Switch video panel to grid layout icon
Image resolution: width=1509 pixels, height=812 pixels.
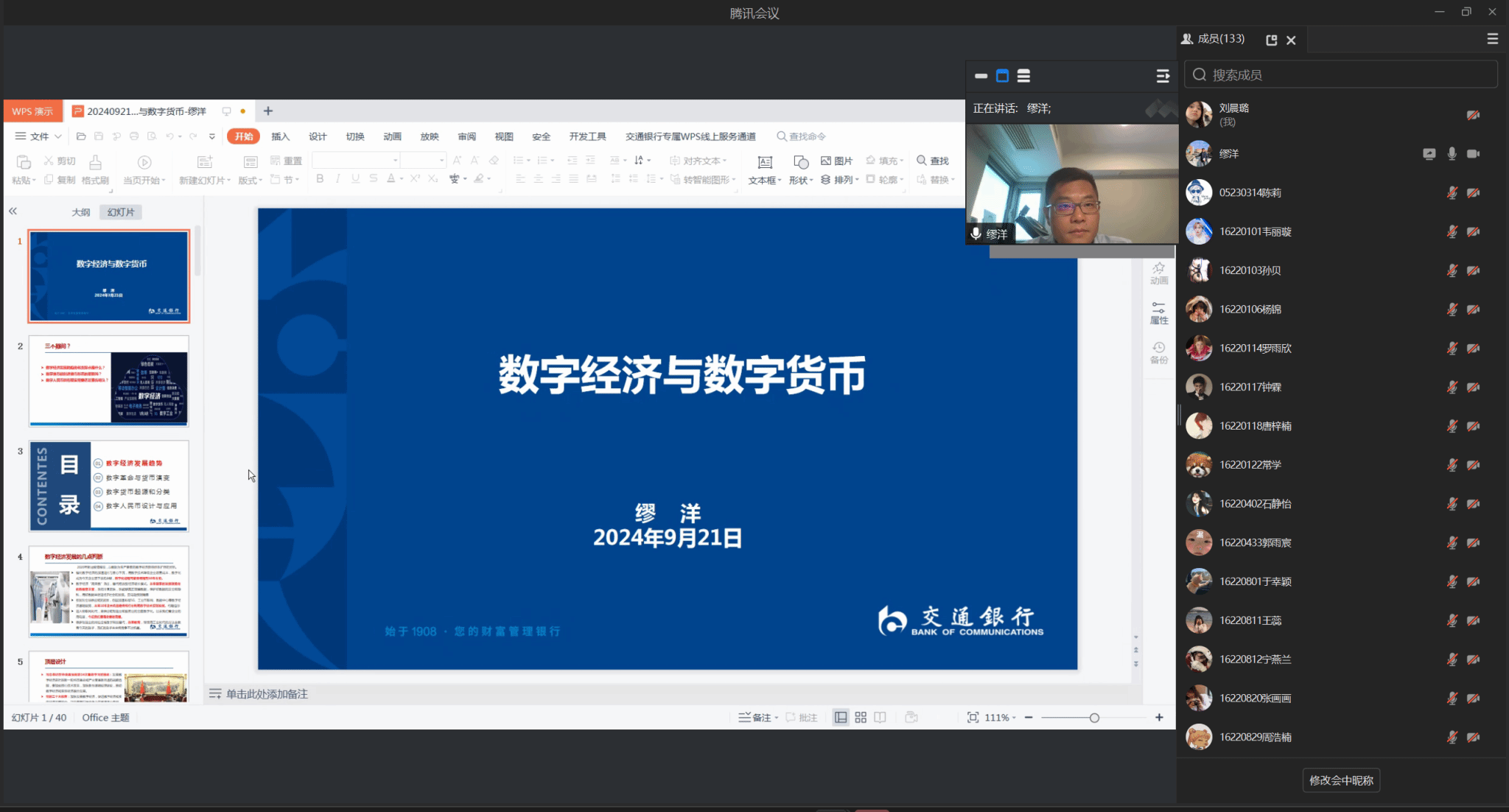point(1023,76)
